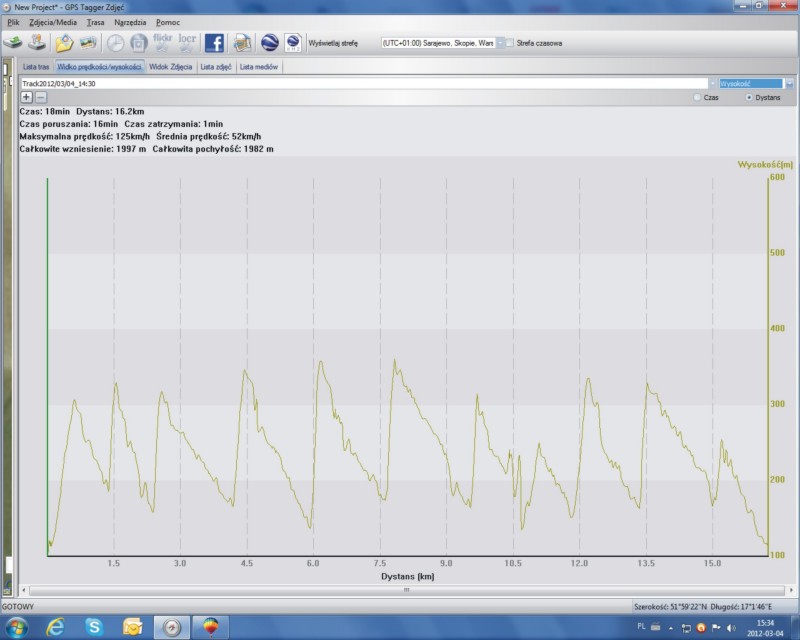The image size is (800, 640).
Task: Click the joystick device icon in toolbar
Action: click(37, 43)
